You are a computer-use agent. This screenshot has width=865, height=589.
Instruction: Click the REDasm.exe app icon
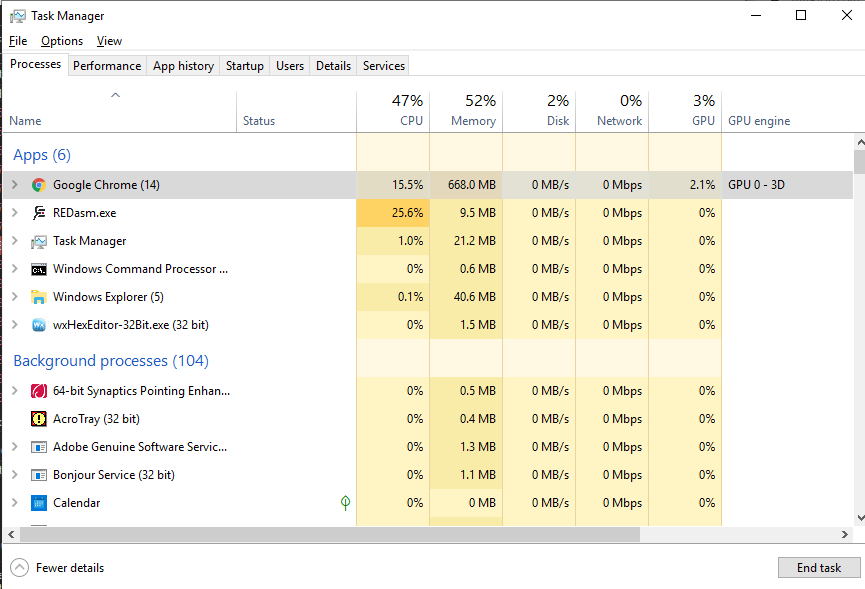click(x=39, y=213)
